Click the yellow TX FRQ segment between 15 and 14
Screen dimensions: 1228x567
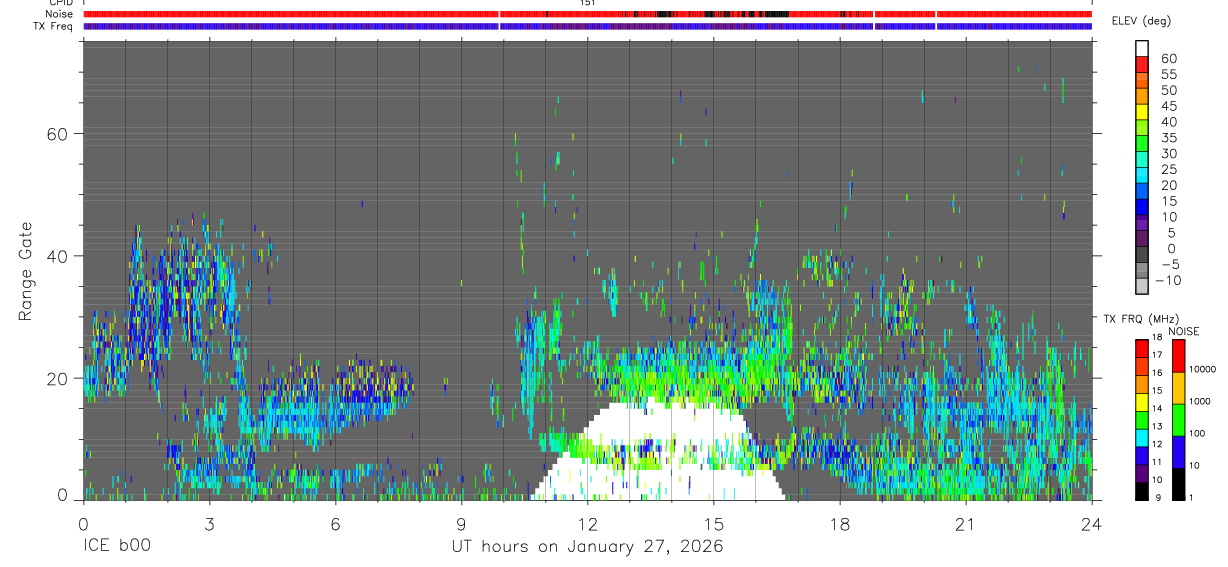(x=1141, y=401)
